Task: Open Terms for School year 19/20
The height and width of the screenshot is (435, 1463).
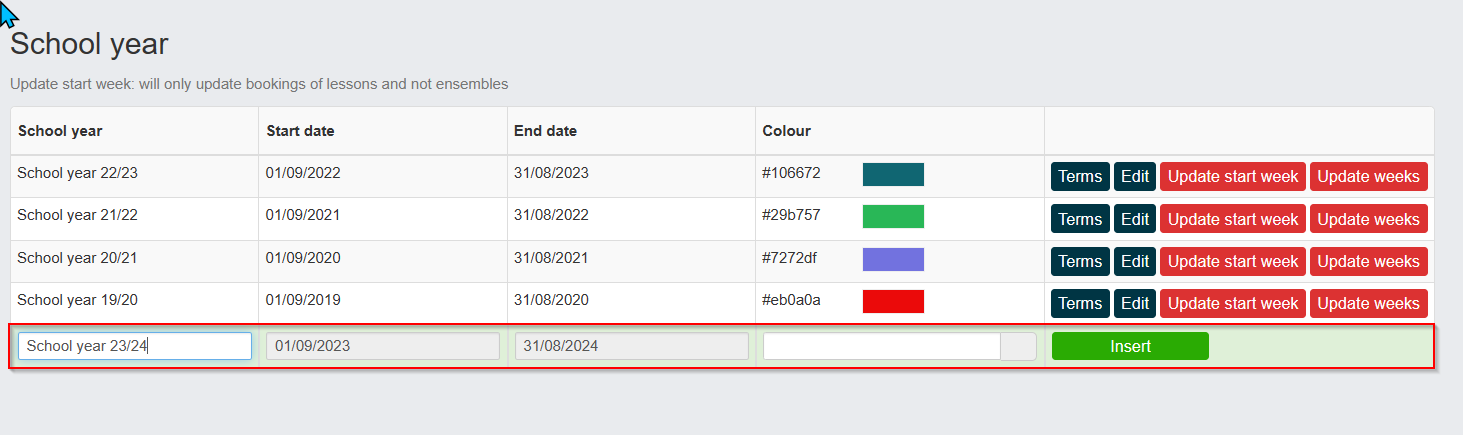Action: [1080, 303]
